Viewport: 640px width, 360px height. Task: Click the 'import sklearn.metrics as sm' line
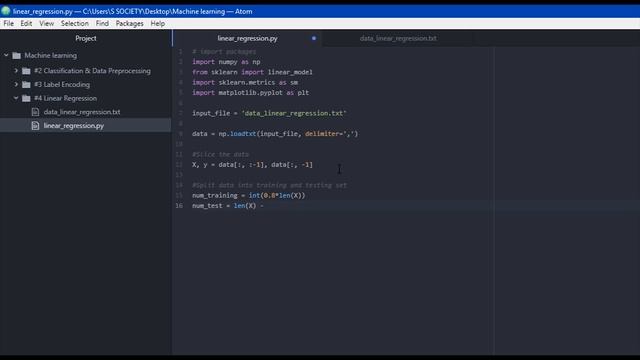click(245, 82)
